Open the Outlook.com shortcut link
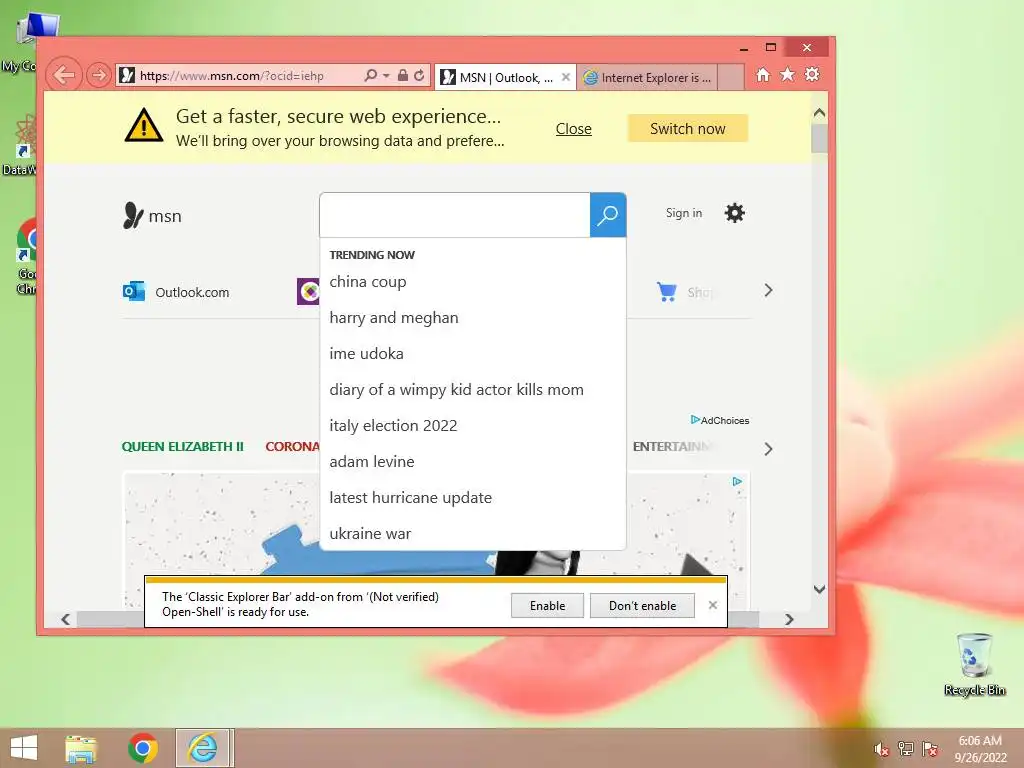Image resolution: width=1024 pixels, height=768 pixels. pyautogui.click(x=192, y=293)
